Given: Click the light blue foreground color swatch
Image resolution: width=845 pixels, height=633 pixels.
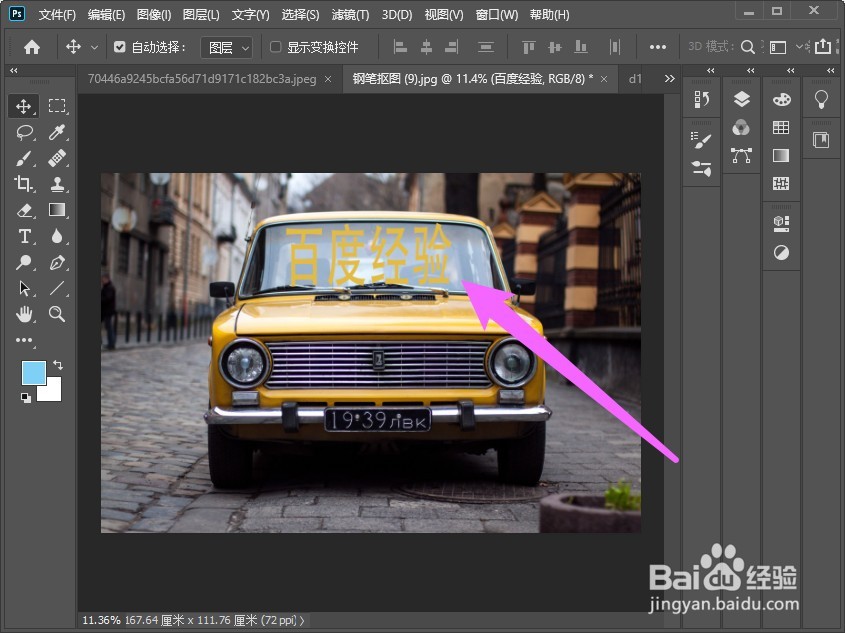Looking at the screenshot, I should (x=33, y=373).
